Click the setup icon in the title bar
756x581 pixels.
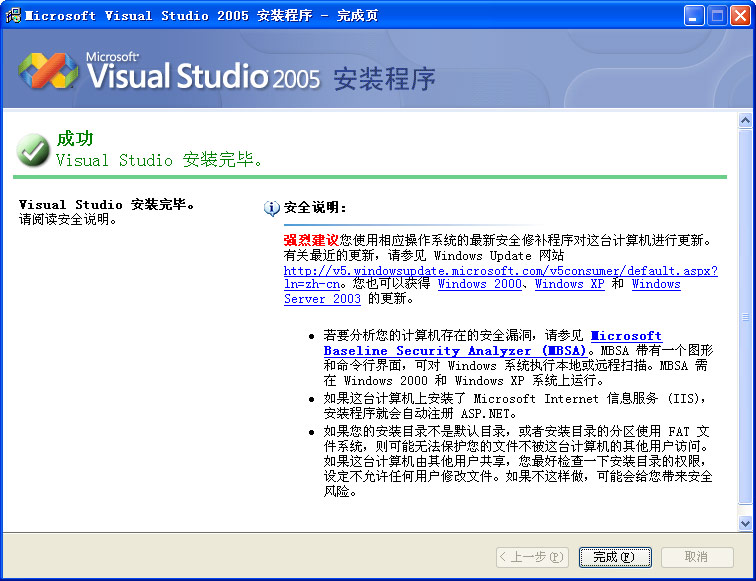[13, 15]
